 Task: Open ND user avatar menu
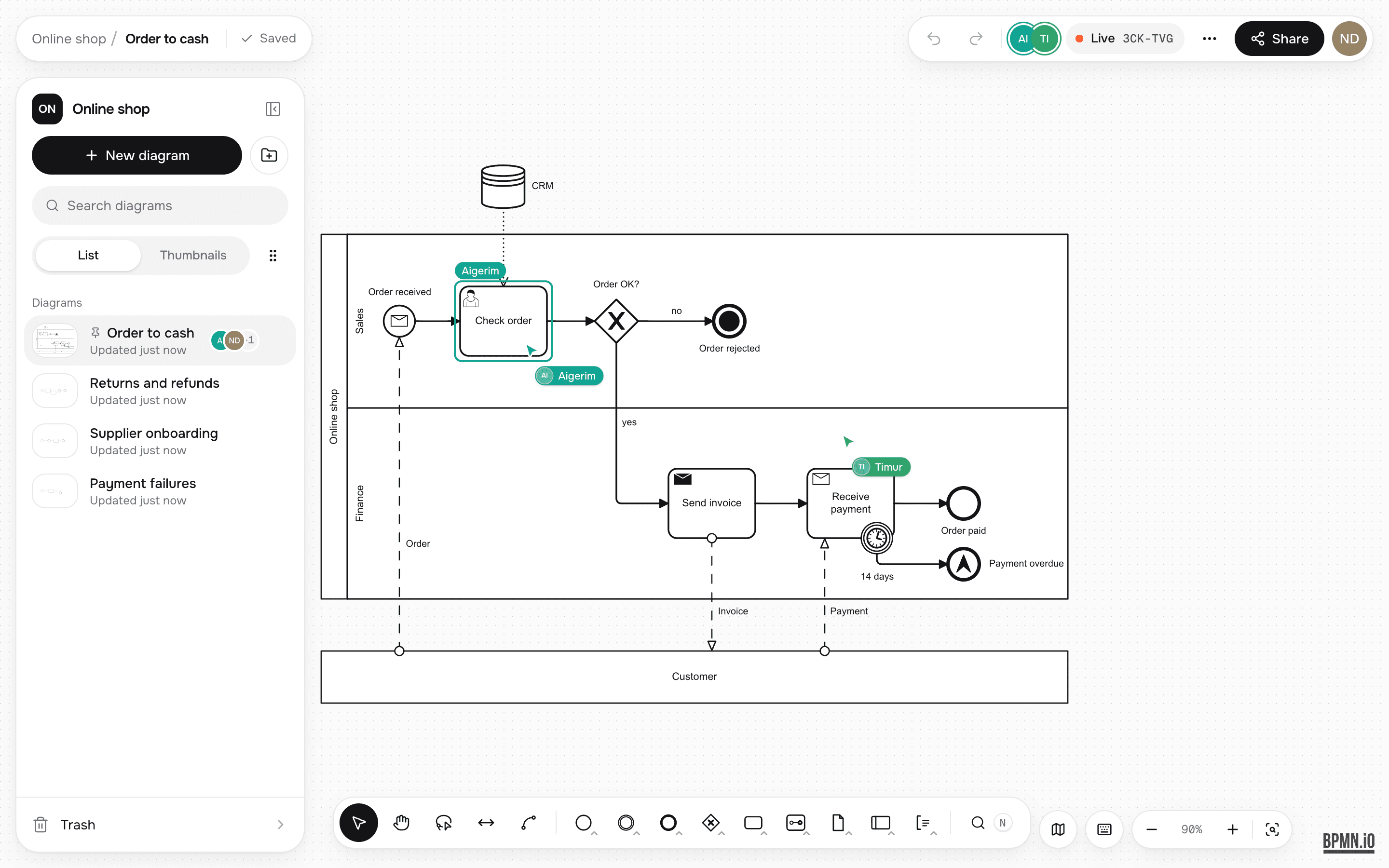click(x=1349, y=39)
